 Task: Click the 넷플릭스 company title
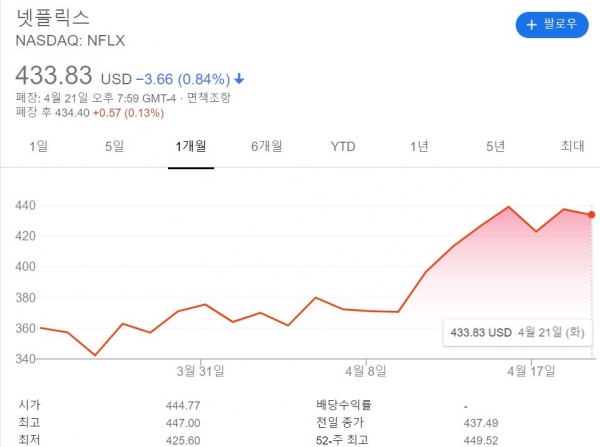point(52,18)
